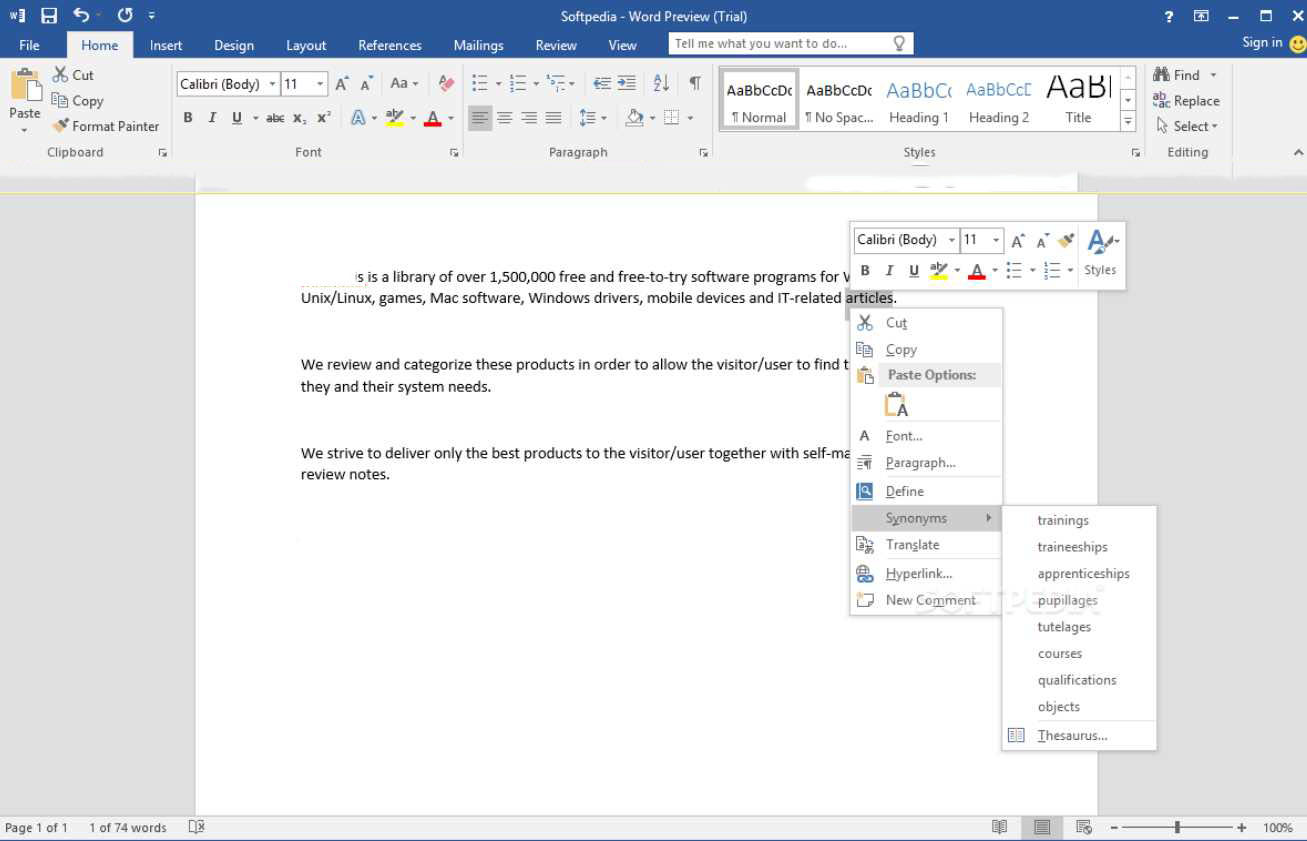Image resolution: width=1307 pixels, height=841 pixels.
Task: Adjust the zoom slider in status bar
Action: [1178, 828]
